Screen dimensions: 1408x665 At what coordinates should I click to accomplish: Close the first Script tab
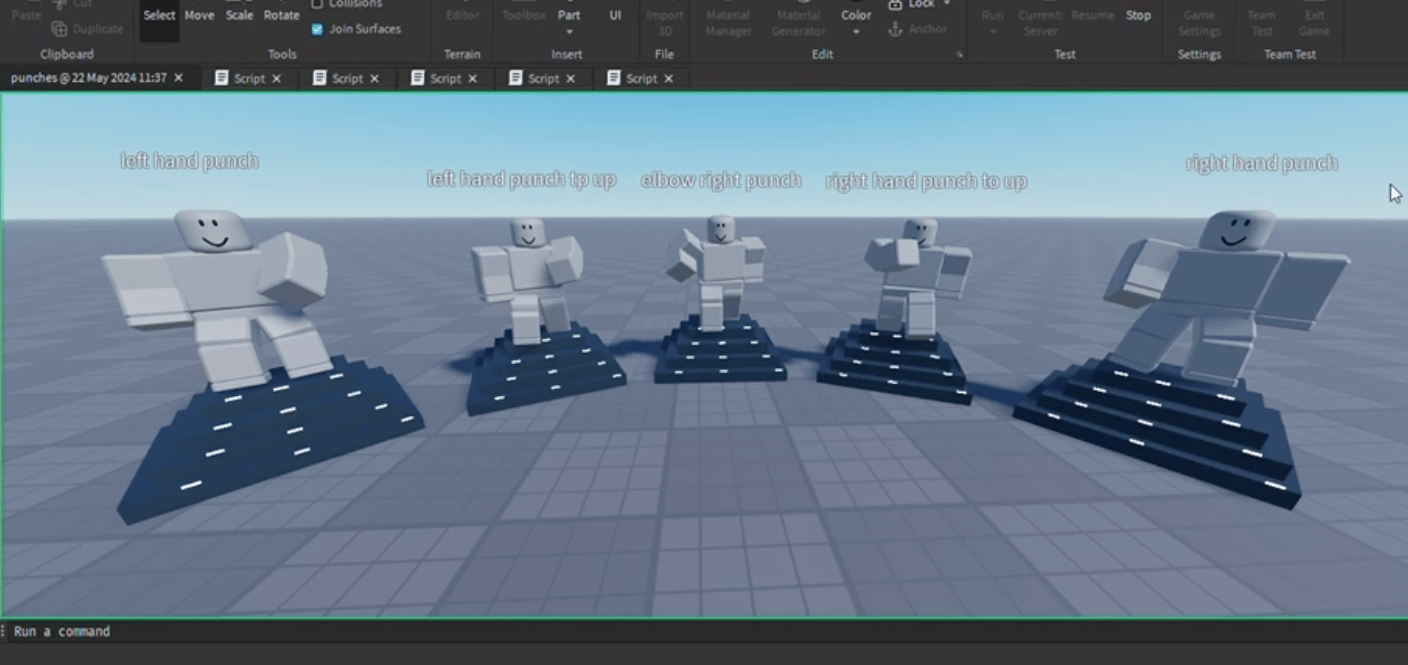tap(277, 78)
